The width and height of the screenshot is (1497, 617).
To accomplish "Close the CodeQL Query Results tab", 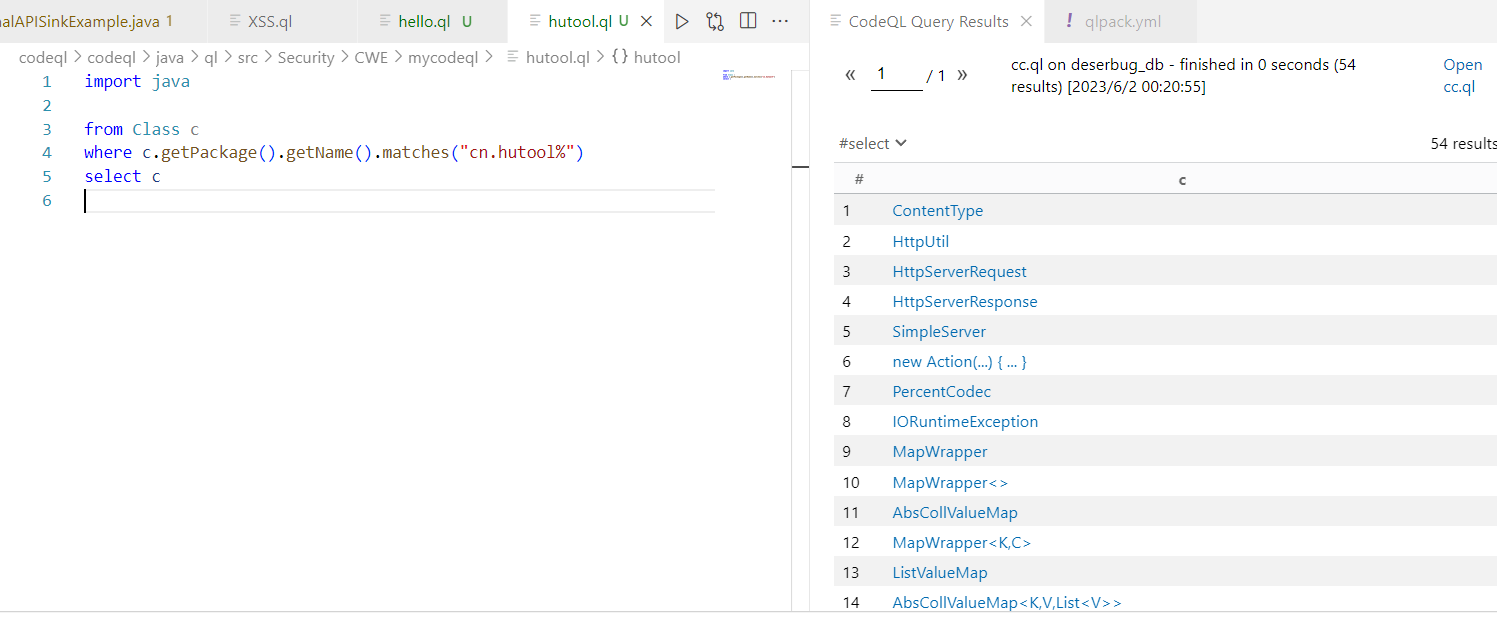I will 1026,21.
